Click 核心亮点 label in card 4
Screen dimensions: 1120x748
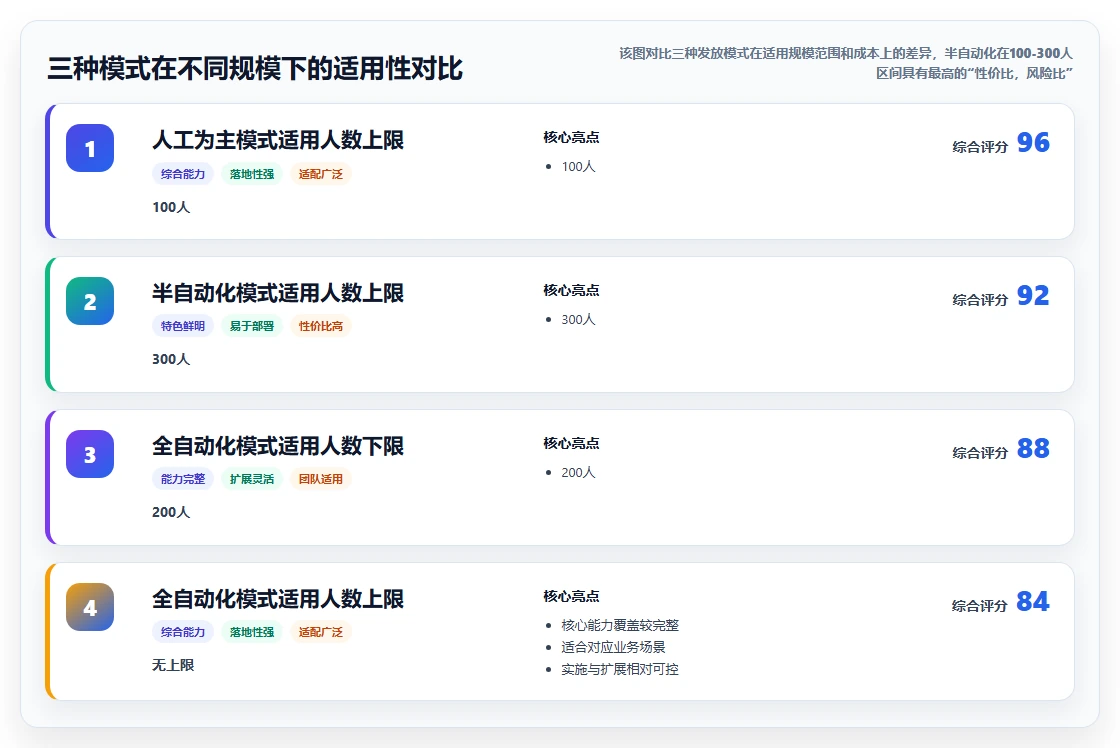click(x=571, y=596)
